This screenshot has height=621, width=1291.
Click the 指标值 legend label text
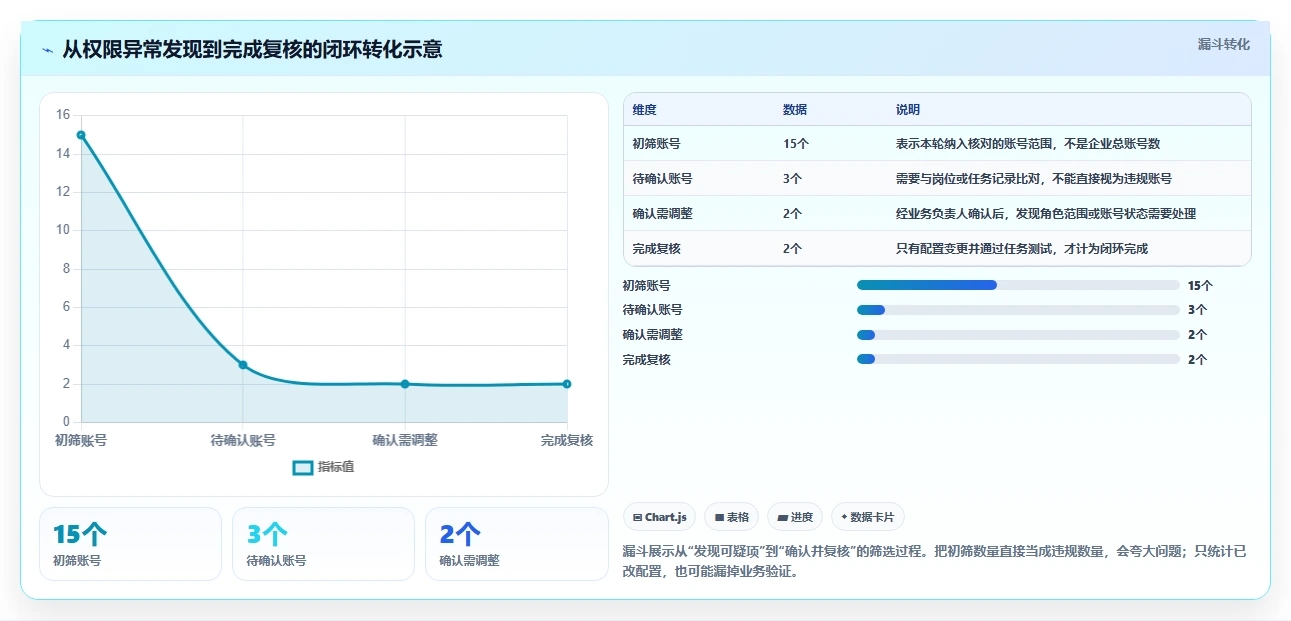(x=336, y=467)
